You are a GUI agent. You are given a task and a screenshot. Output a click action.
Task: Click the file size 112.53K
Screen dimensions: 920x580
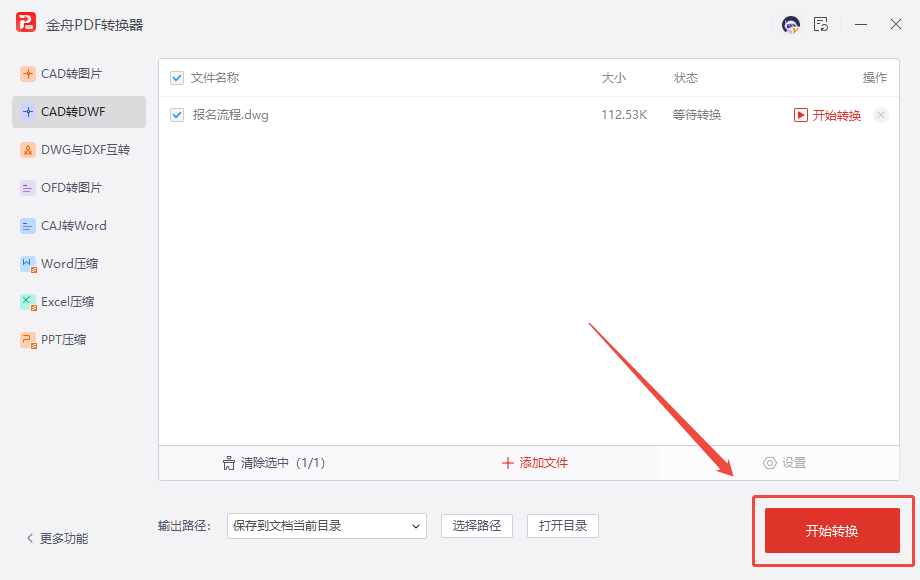(624, 115)
